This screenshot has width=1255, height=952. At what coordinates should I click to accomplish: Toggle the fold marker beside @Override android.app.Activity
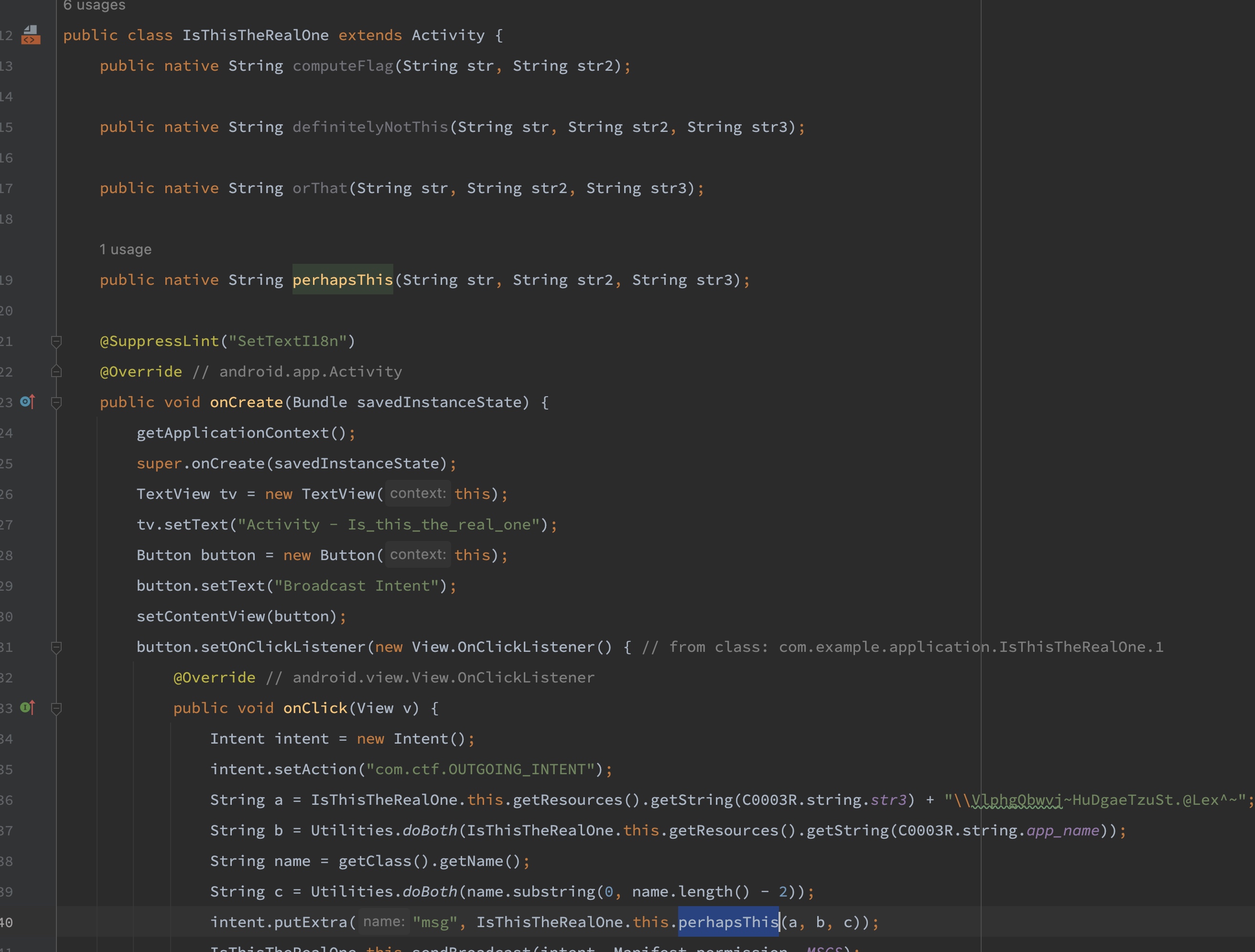coord(56,372)
